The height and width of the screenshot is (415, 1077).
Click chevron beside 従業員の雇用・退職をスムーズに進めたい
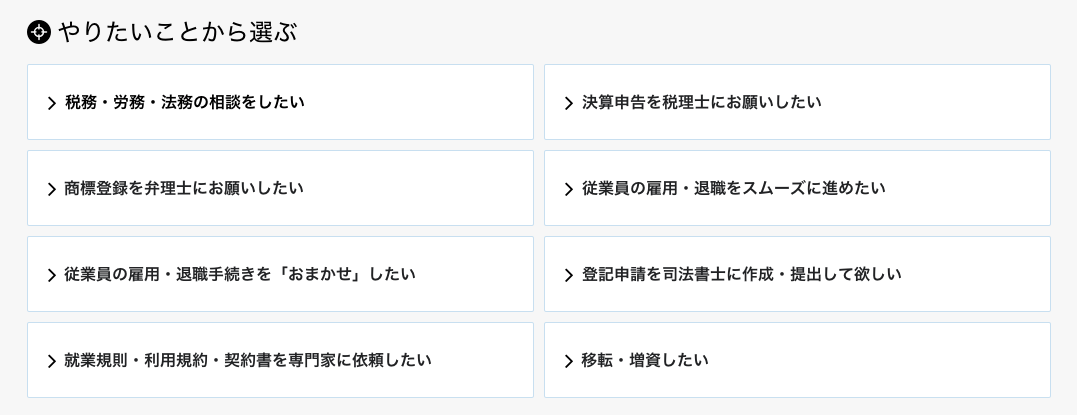(569, 189)
